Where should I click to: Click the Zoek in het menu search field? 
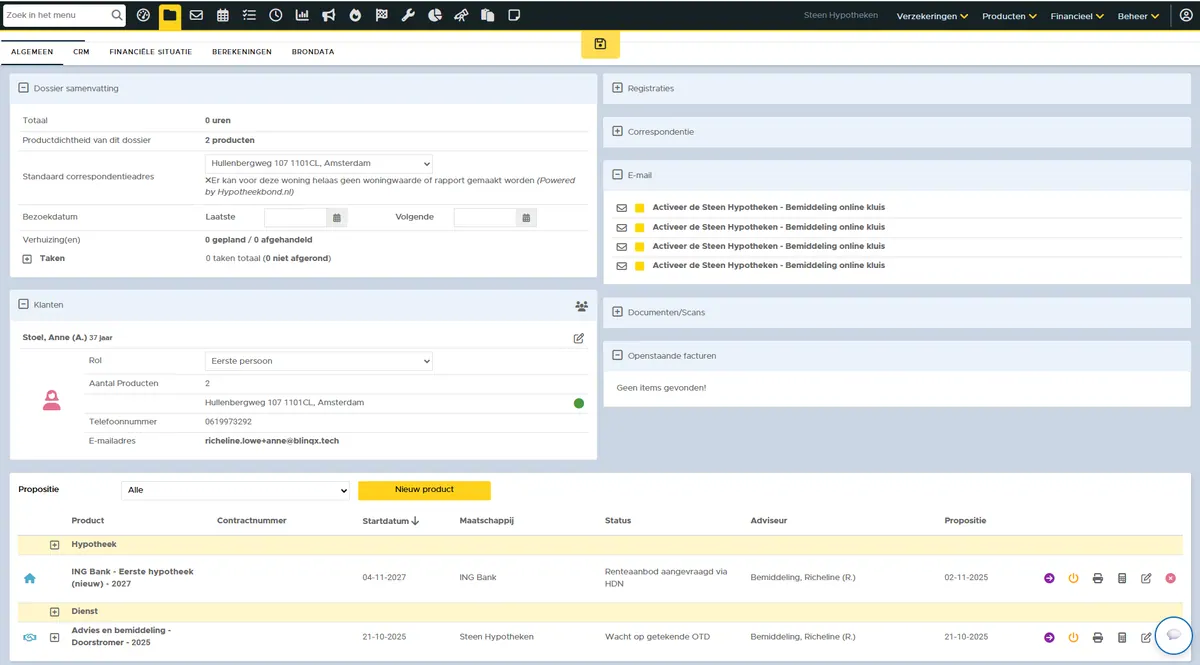pyautogui.click(x=57, y=16)
